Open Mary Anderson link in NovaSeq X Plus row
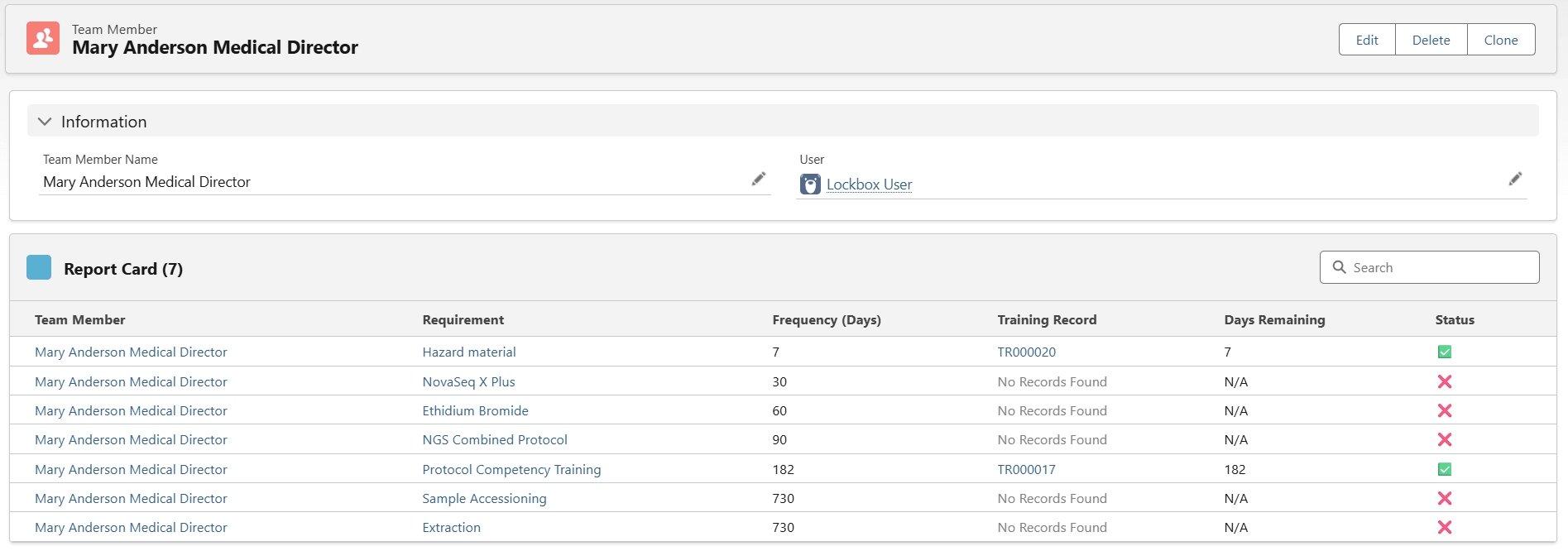 click(x=131, y=381)
